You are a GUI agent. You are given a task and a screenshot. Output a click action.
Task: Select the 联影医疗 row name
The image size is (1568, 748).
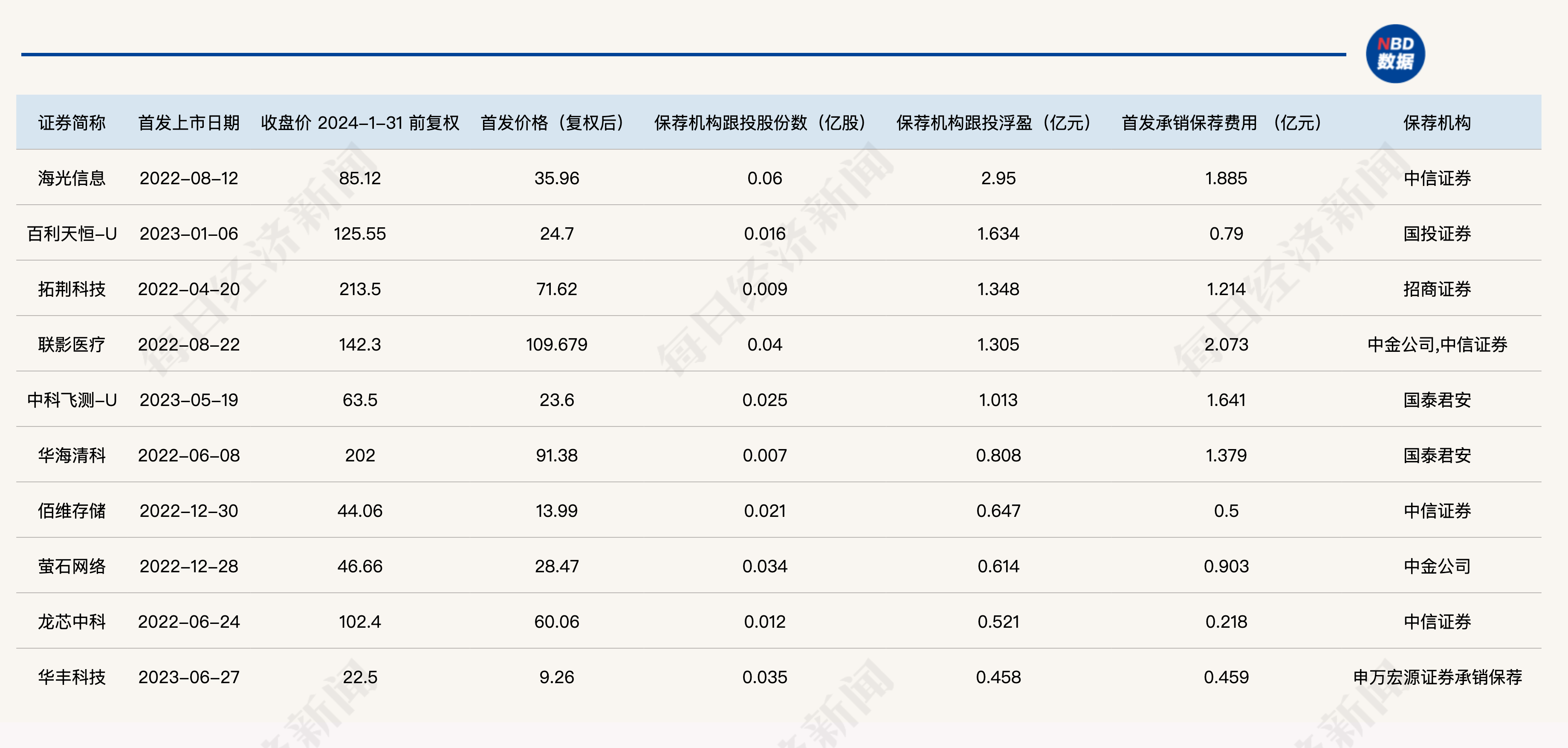[72, 345]
